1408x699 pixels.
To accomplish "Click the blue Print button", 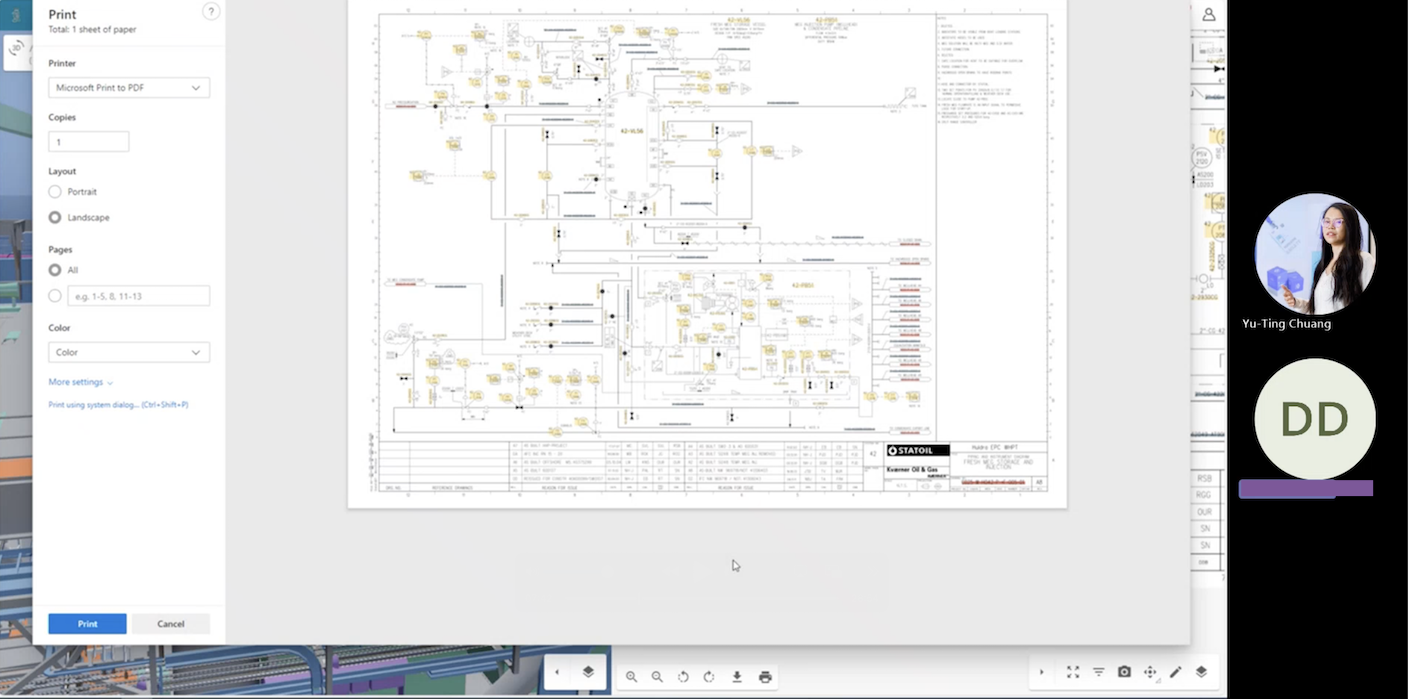I will 87,624.
